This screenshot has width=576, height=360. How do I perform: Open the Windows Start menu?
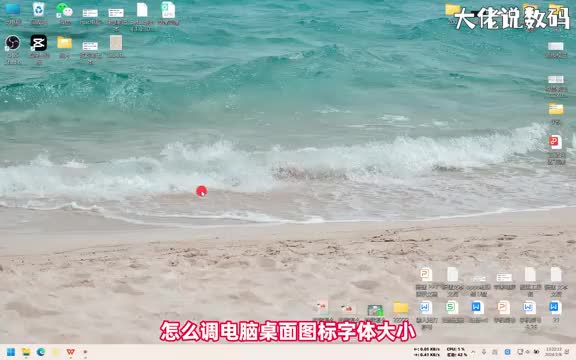(x=11, y=352)
